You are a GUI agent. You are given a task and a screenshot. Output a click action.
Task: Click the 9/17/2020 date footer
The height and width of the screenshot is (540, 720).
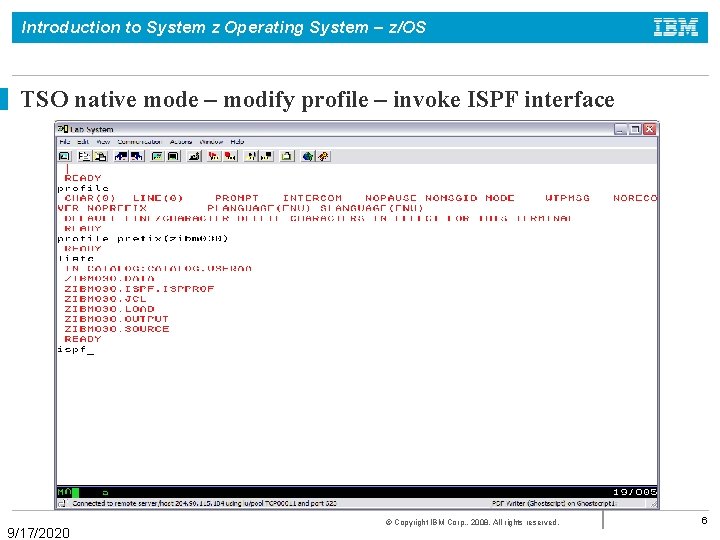(39, 533)
